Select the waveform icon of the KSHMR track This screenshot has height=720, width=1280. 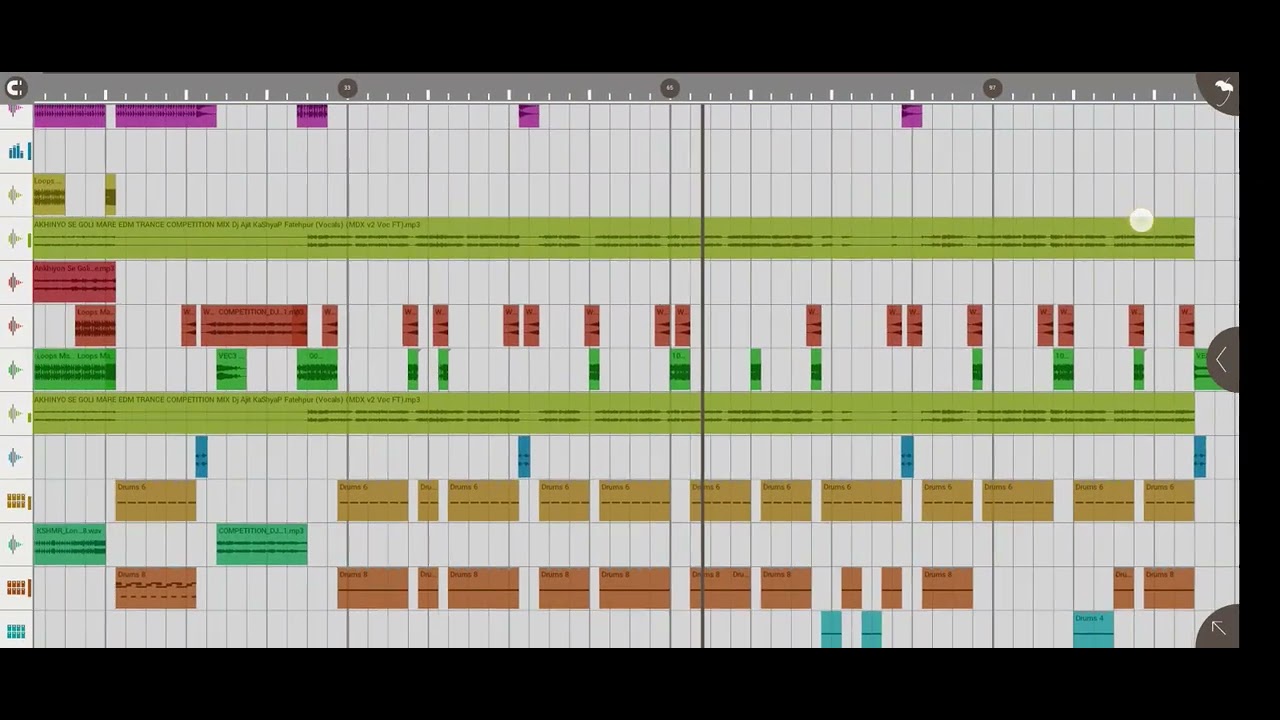click(15, 545)
